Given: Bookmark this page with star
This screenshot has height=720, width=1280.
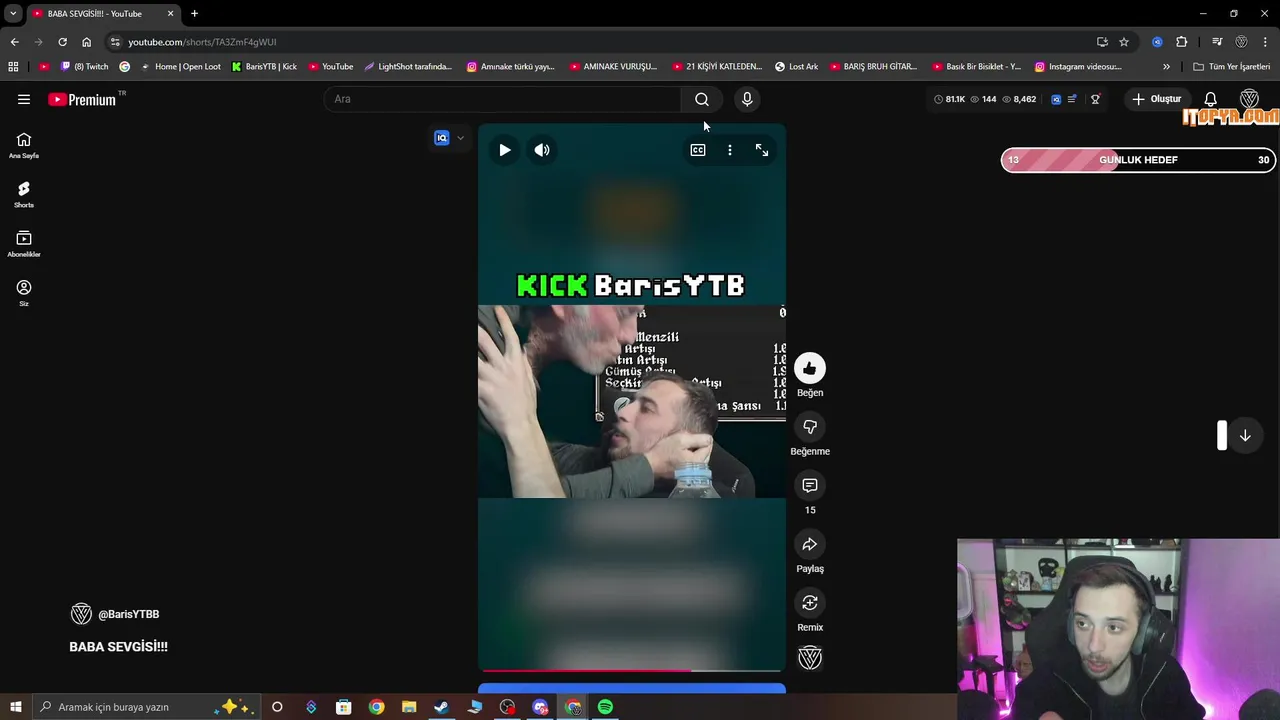Looking at the screenshot, I should tap(1124, 42).
